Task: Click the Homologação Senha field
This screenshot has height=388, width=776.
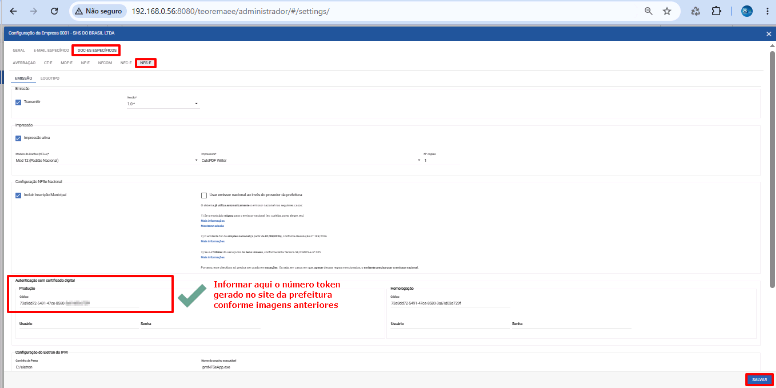Action: [572, 324]
